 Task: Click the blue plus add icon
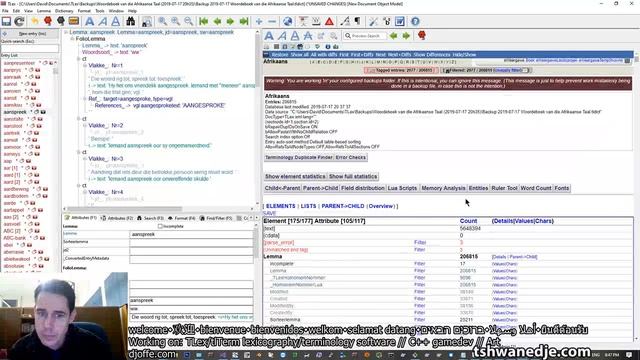[x=259, y=21]
